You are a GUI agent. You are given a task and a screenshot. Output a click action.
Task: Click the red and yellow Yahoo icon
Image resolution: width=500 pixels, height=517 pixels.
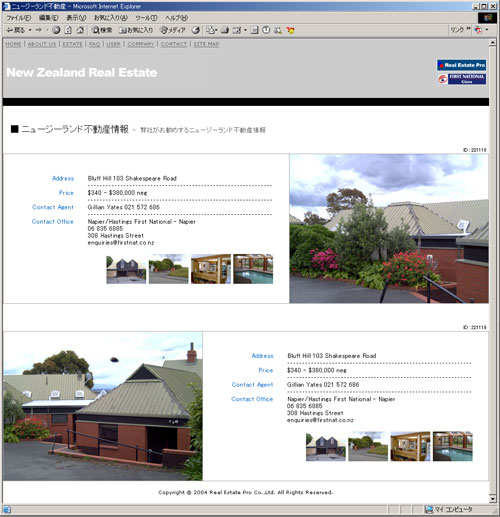point(290,30)
